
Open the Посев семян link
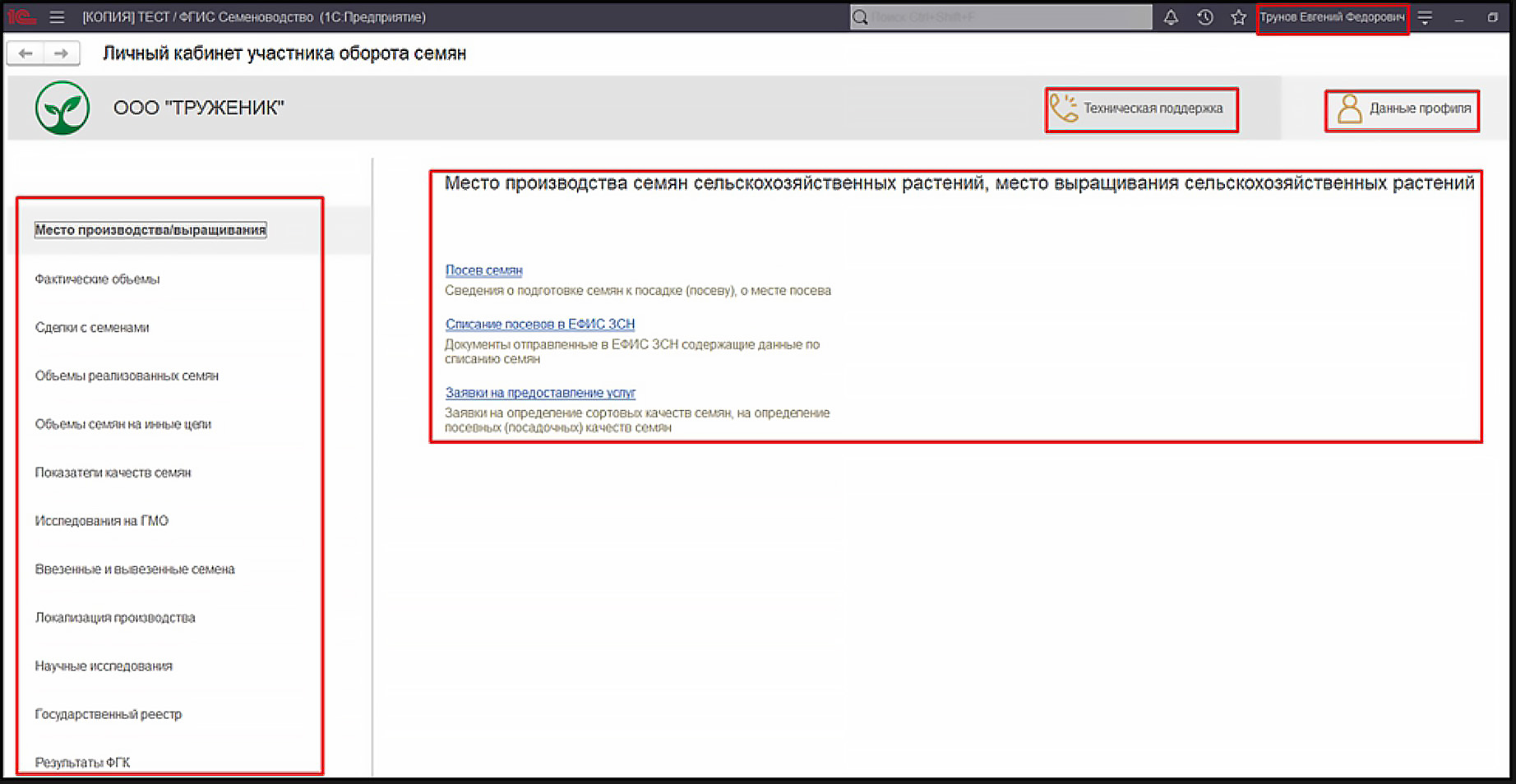pyautogui.click(x=483, y=270)
